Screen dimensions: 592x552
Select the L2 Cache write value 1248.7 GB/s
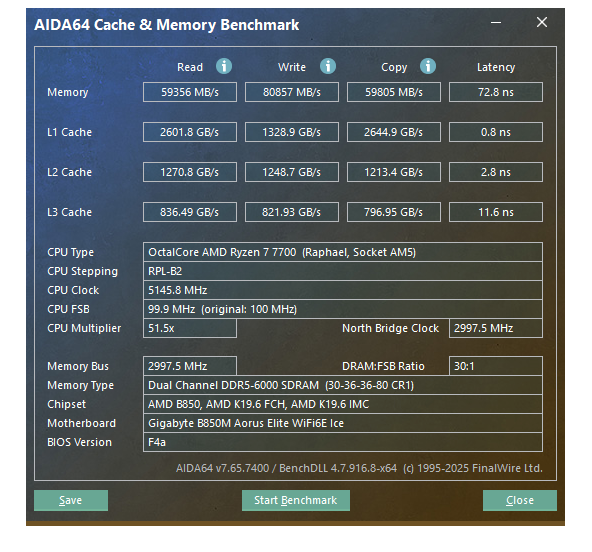(292, 172)
